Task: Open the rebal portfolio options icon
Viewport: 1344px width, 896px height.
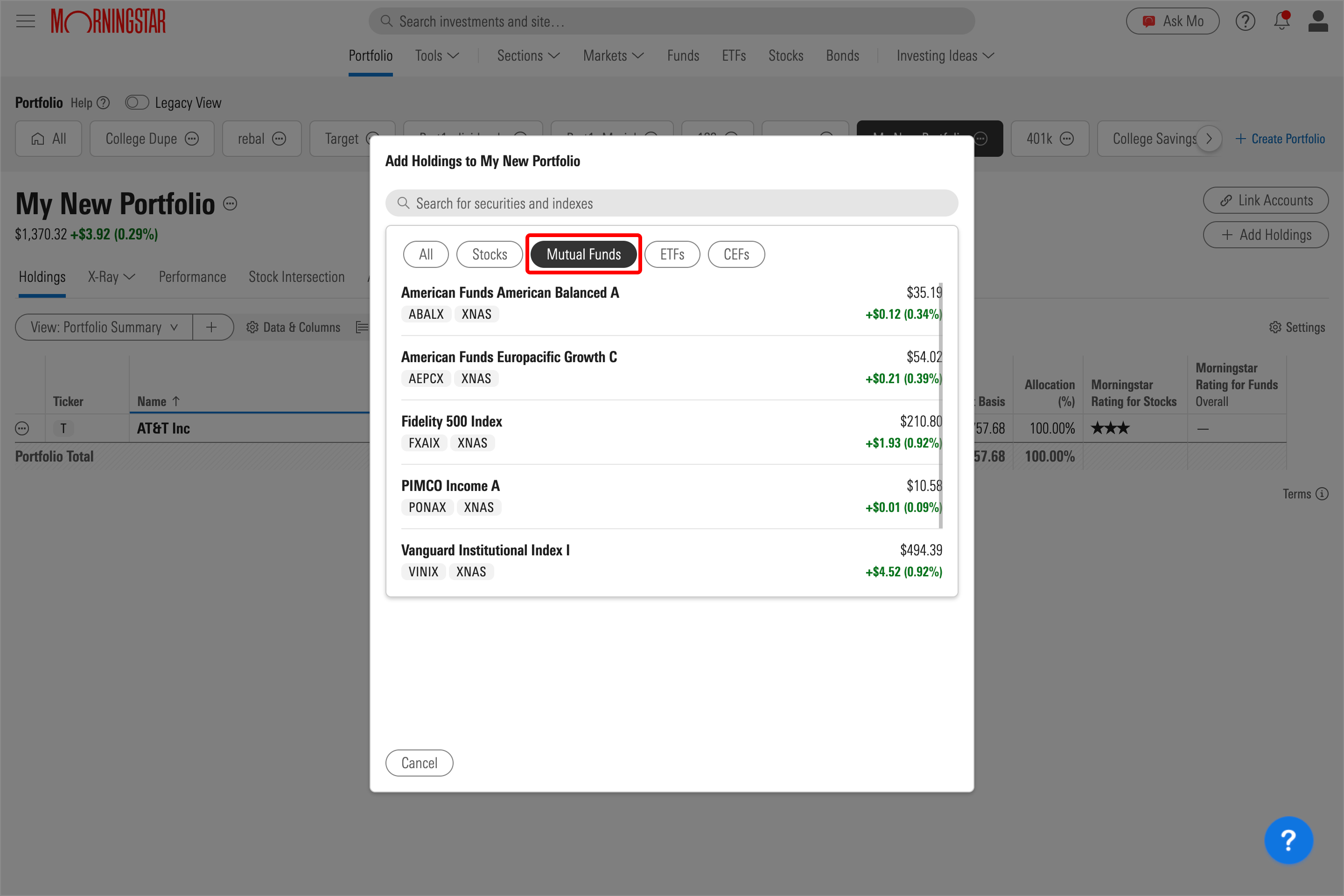Action: (x=279, y=139)
